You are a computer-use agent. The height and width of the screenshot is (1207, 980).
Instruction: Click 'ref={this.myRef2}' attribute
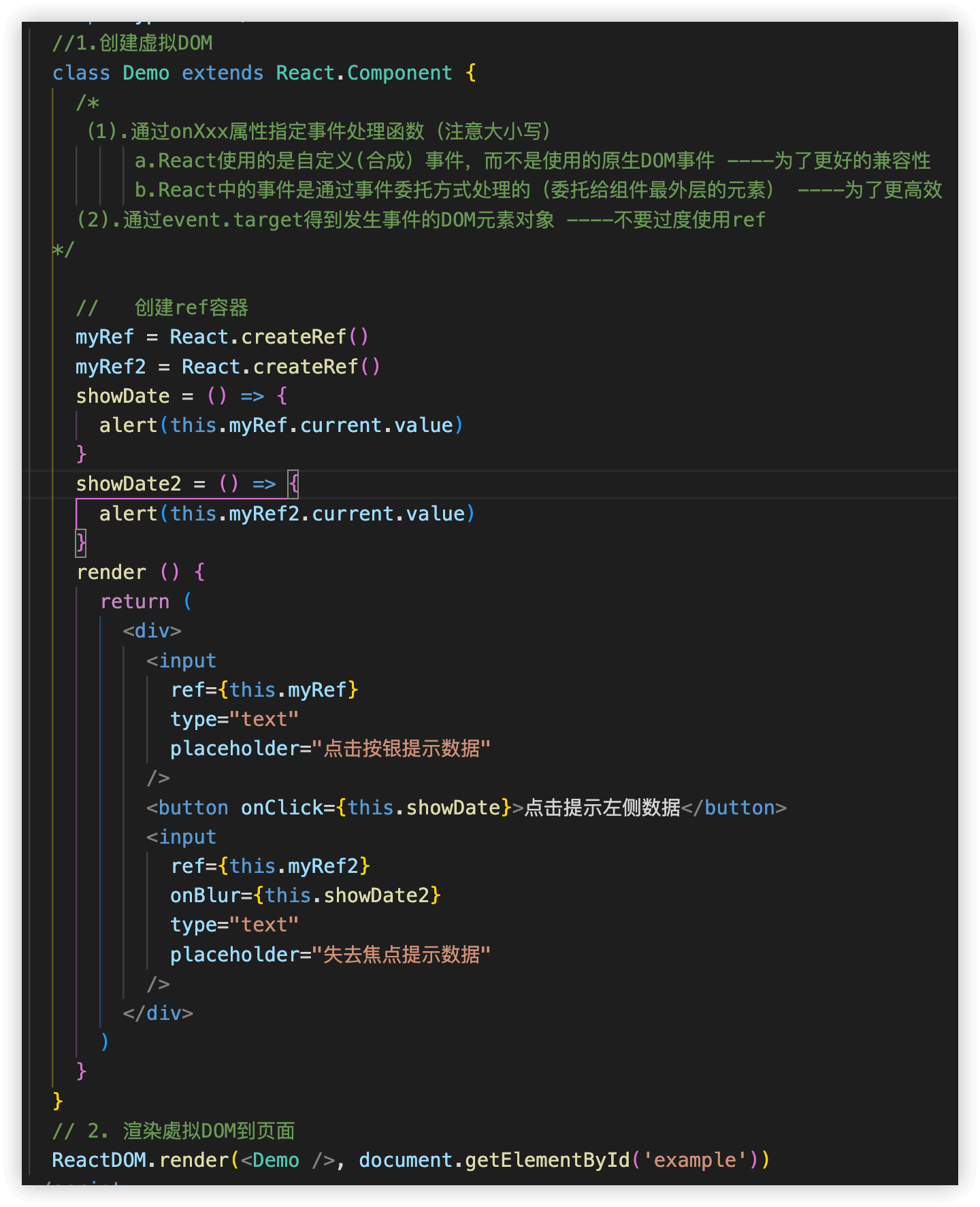click(x=270, y=866)
